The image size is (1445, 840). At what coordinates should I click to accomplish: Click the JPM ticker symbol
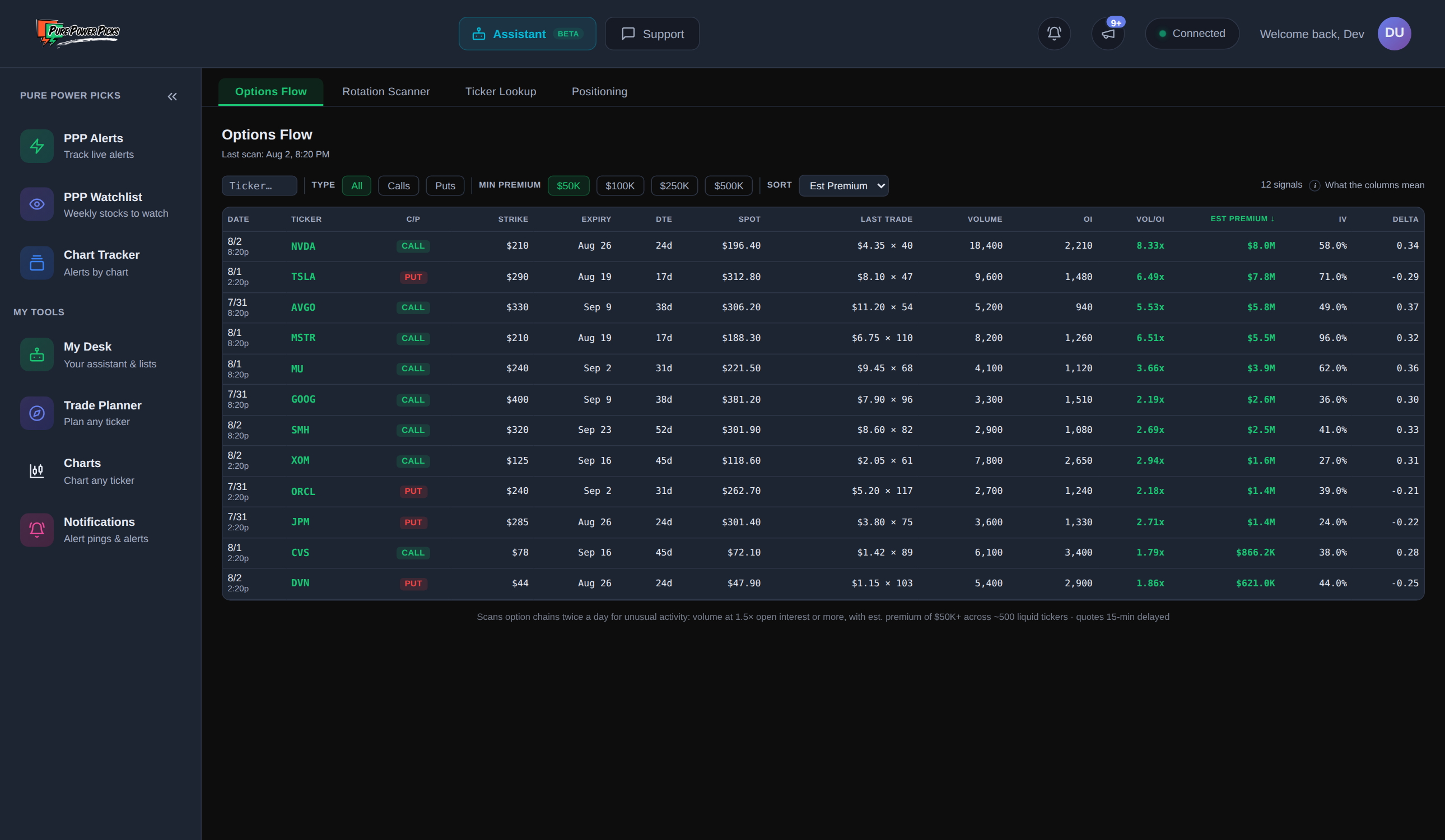(x=300, y=522)
